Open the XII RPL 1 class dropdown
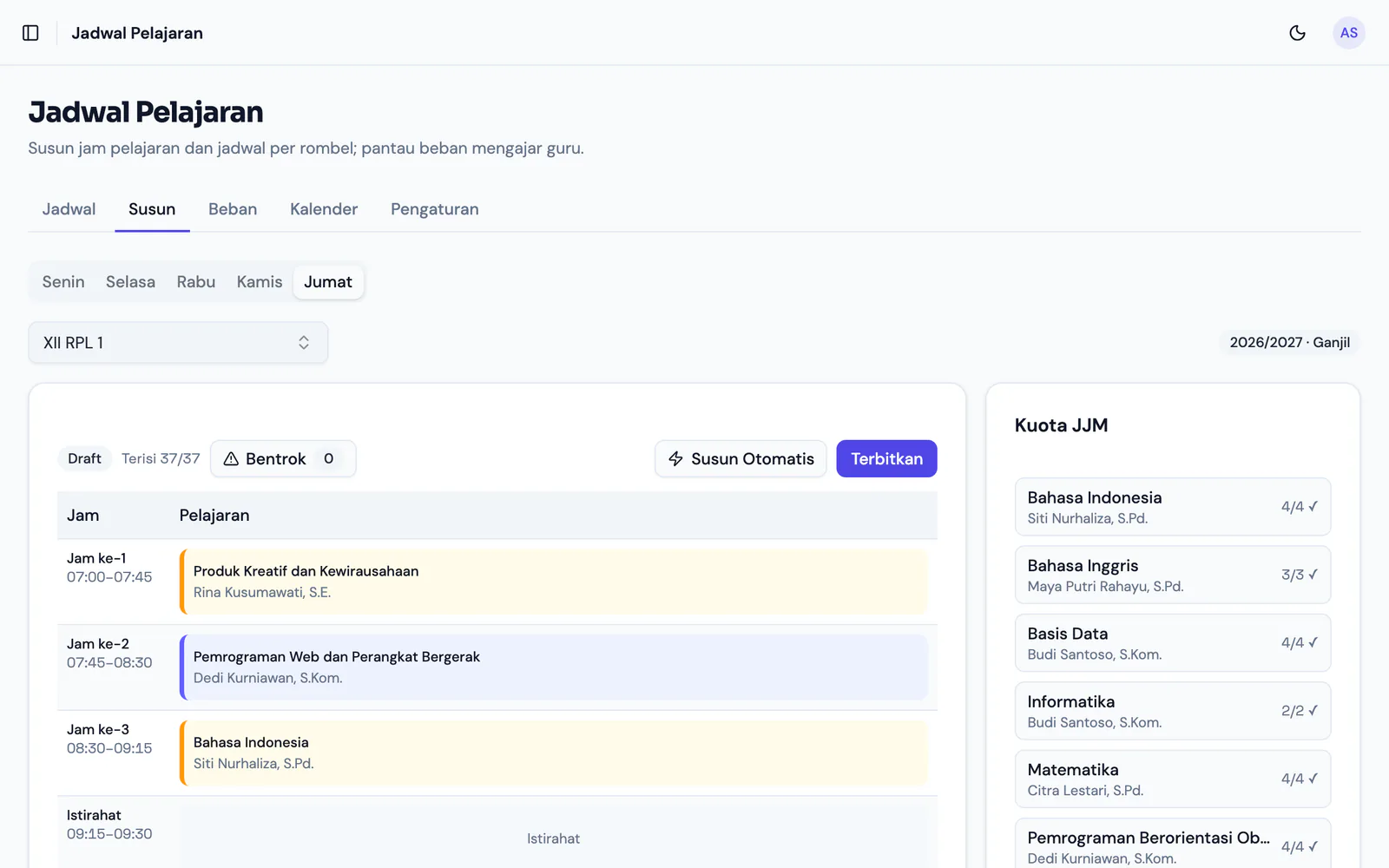Viewport: 1389px width, 868px height. point(178,343)
